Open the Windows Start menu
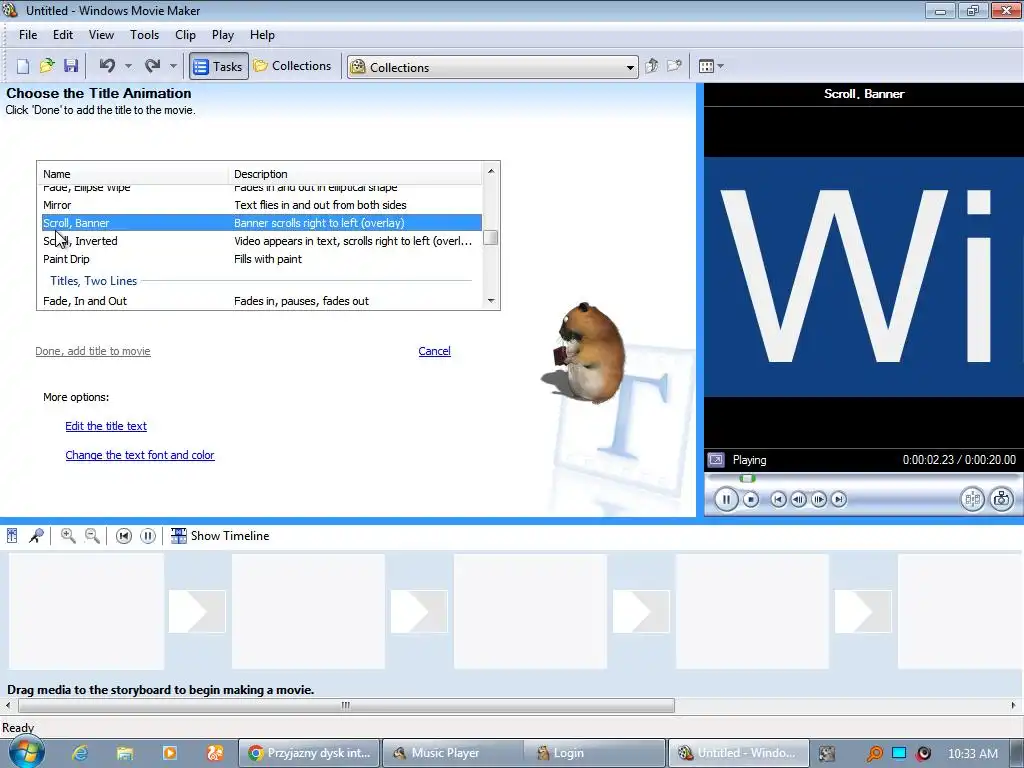The height and width of the screenshot is (768, 1024). [x=26, y=752]
